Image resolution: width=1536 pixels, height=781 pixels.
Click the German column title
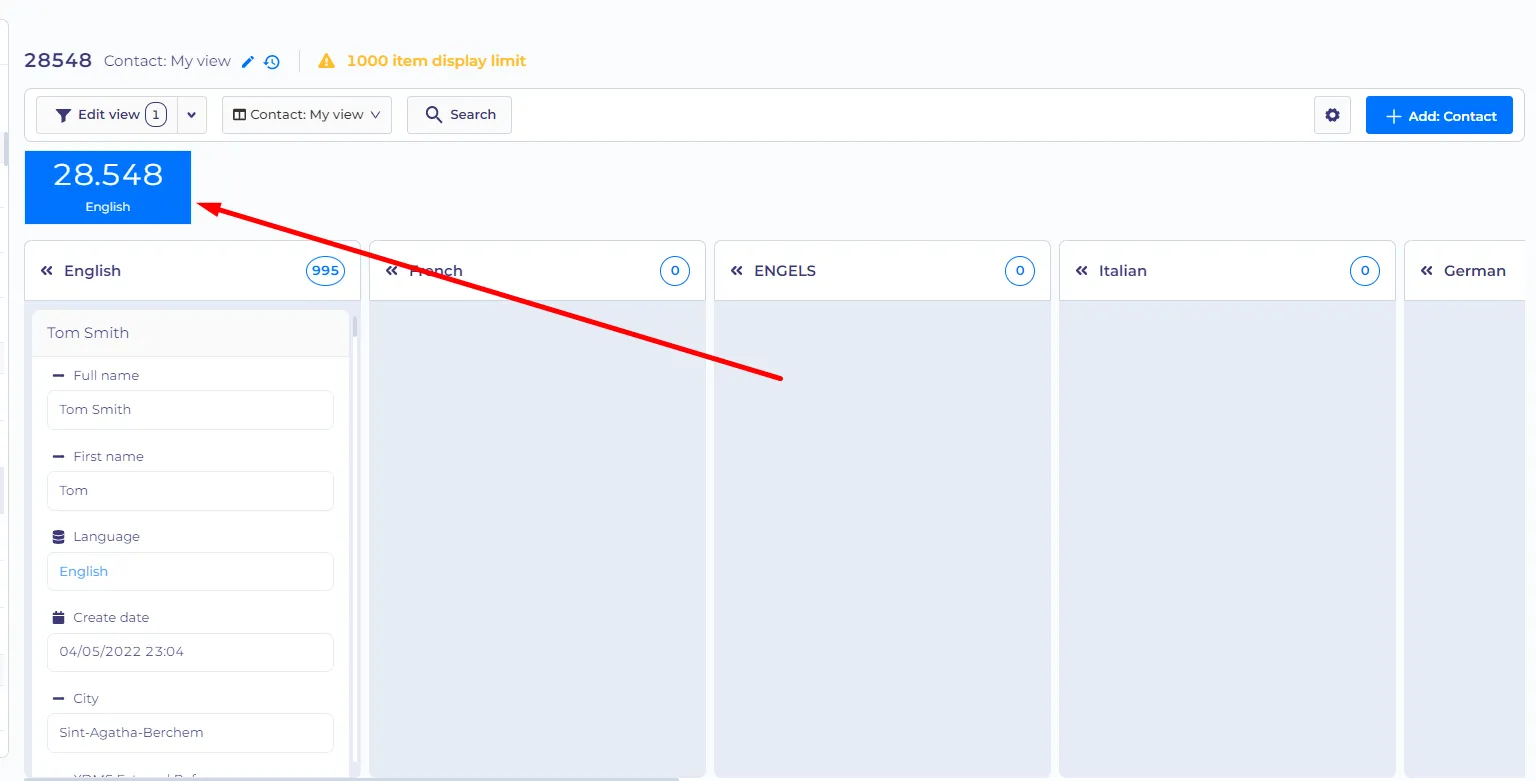click(x=1475, y=271)
